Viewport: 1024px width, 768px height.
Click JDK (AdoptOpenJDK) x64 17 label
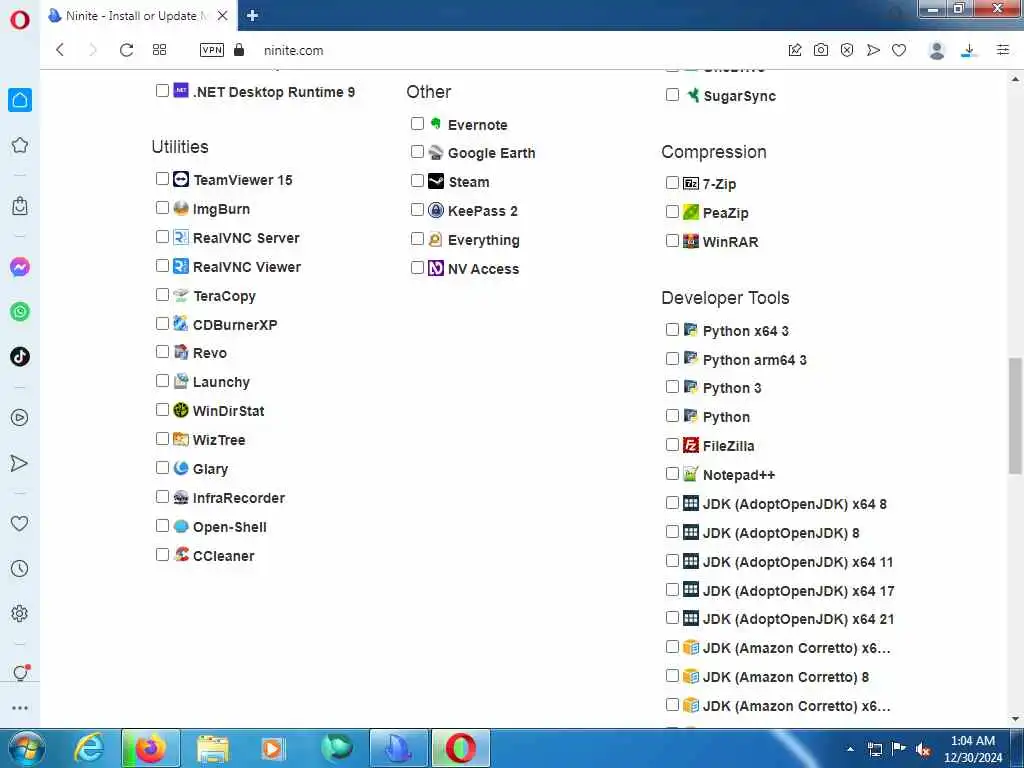pyautogui.click(x=798, y=591)
